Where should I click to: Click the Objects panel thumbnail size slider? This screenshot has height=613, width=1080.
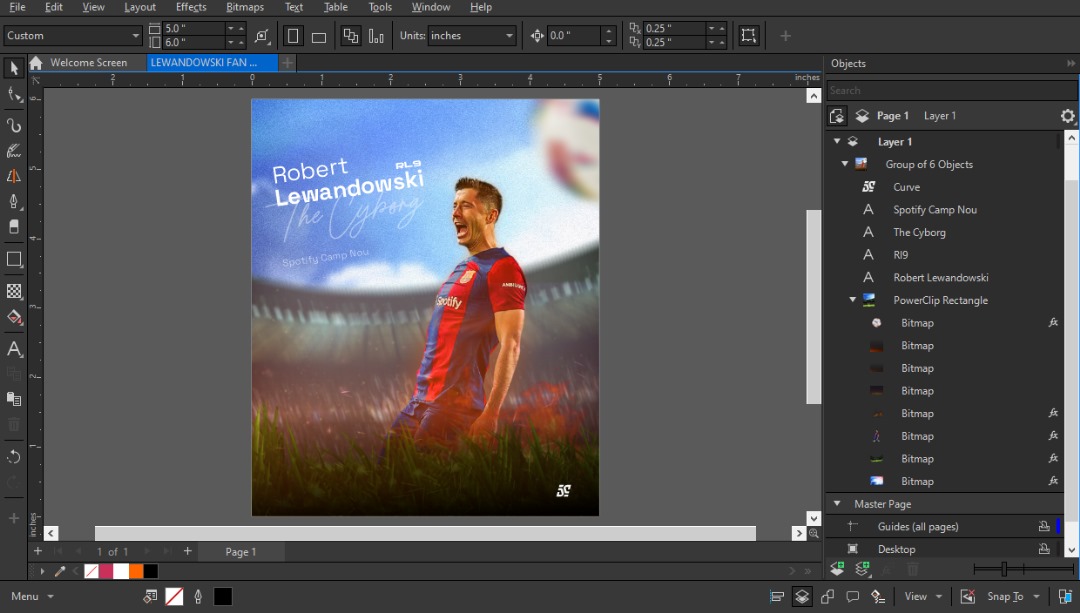pos(1004,569)
